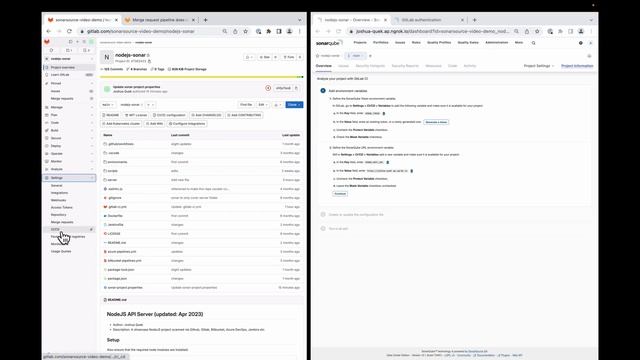Click the back arrow in the GitLab browser
Screen dimensions: 640x360
pyautogui.click(x=49, y=31)
